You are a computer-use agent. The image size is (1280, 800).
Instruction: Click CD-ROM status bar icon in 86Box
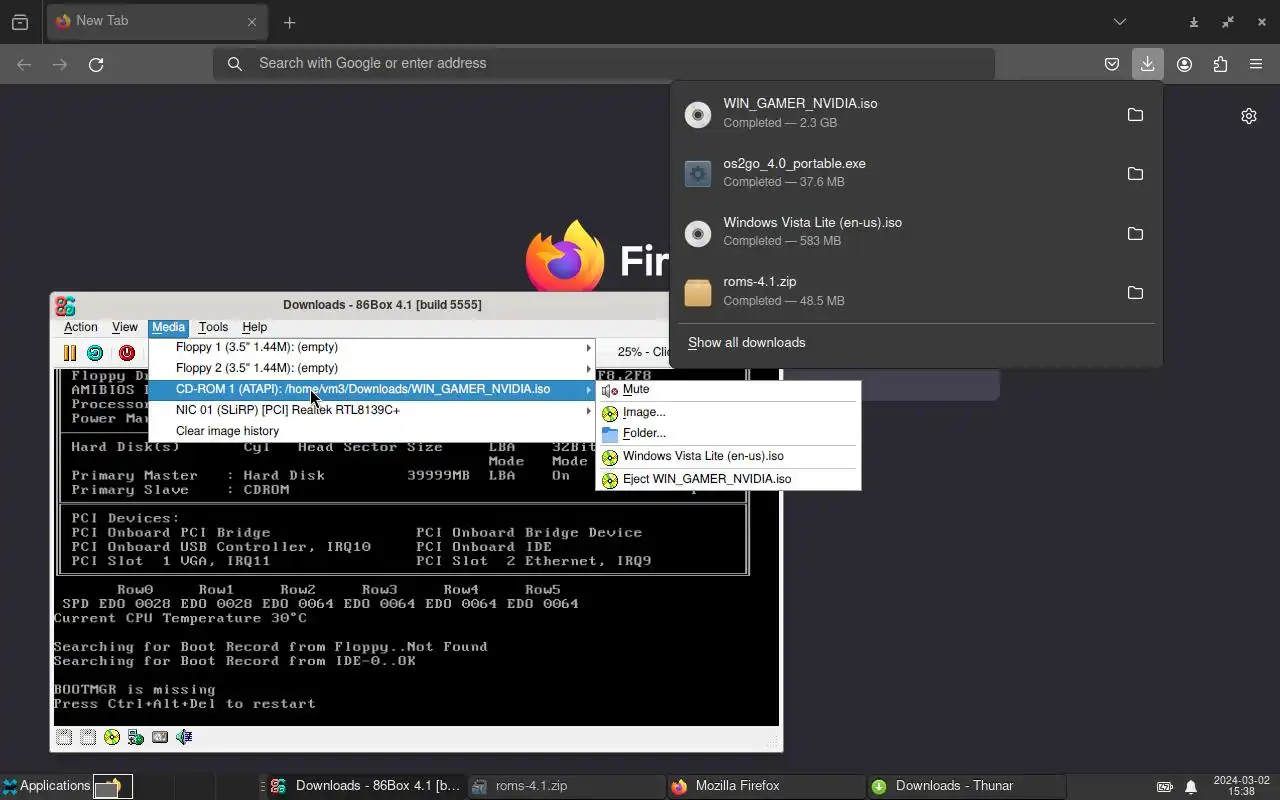pos(112,737)
